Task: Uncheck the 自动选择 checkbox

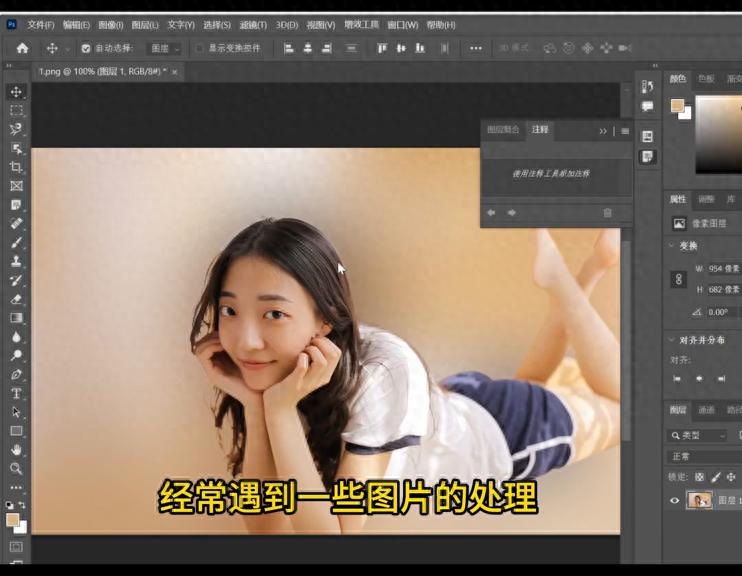Action: tap(86, 48)
